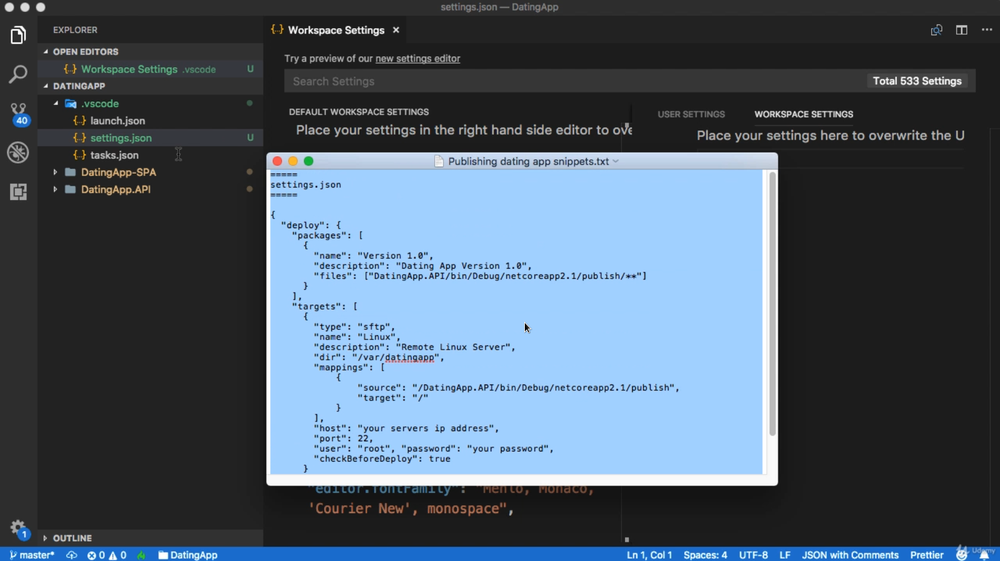Click the feedback smiley icon in status bar

(x=962, y=555)
